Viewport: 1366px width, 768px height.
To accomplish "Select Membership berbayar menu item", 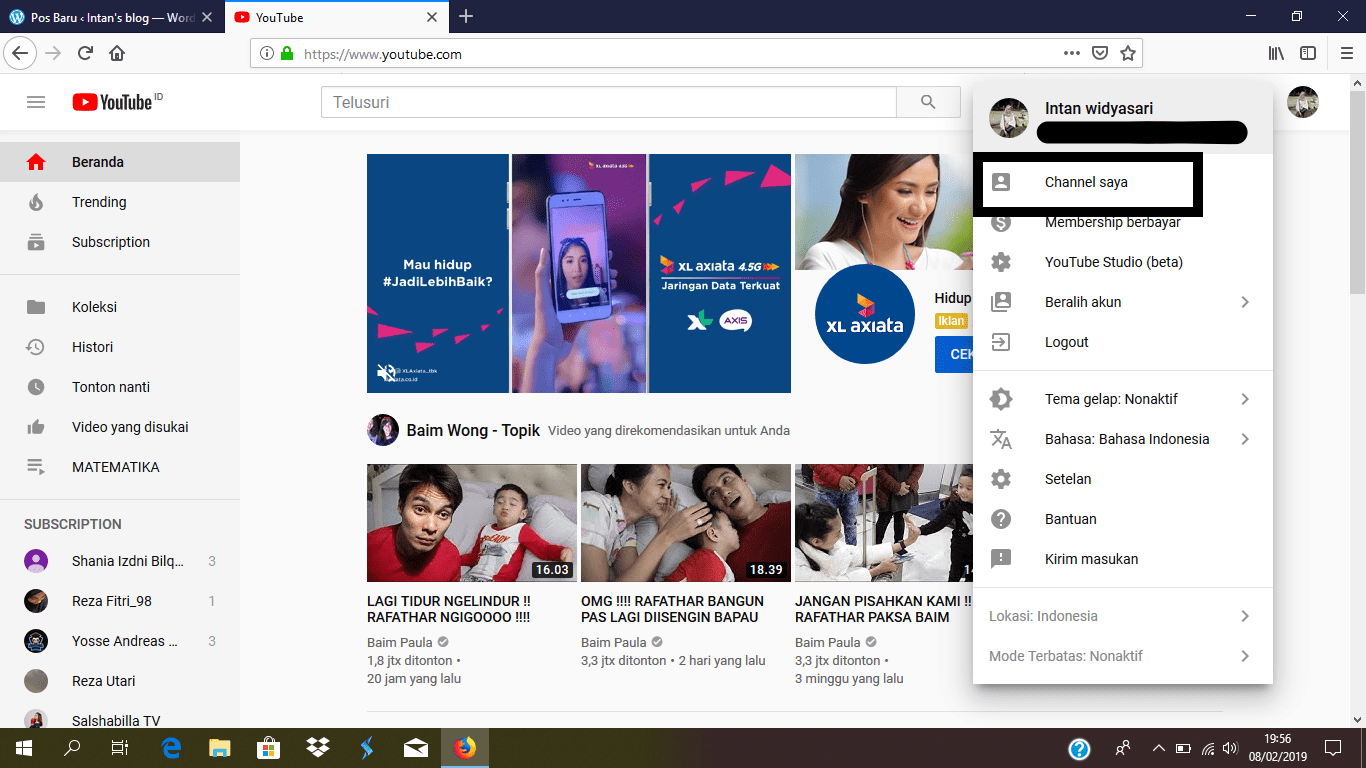I will (x=1123, y=222).
